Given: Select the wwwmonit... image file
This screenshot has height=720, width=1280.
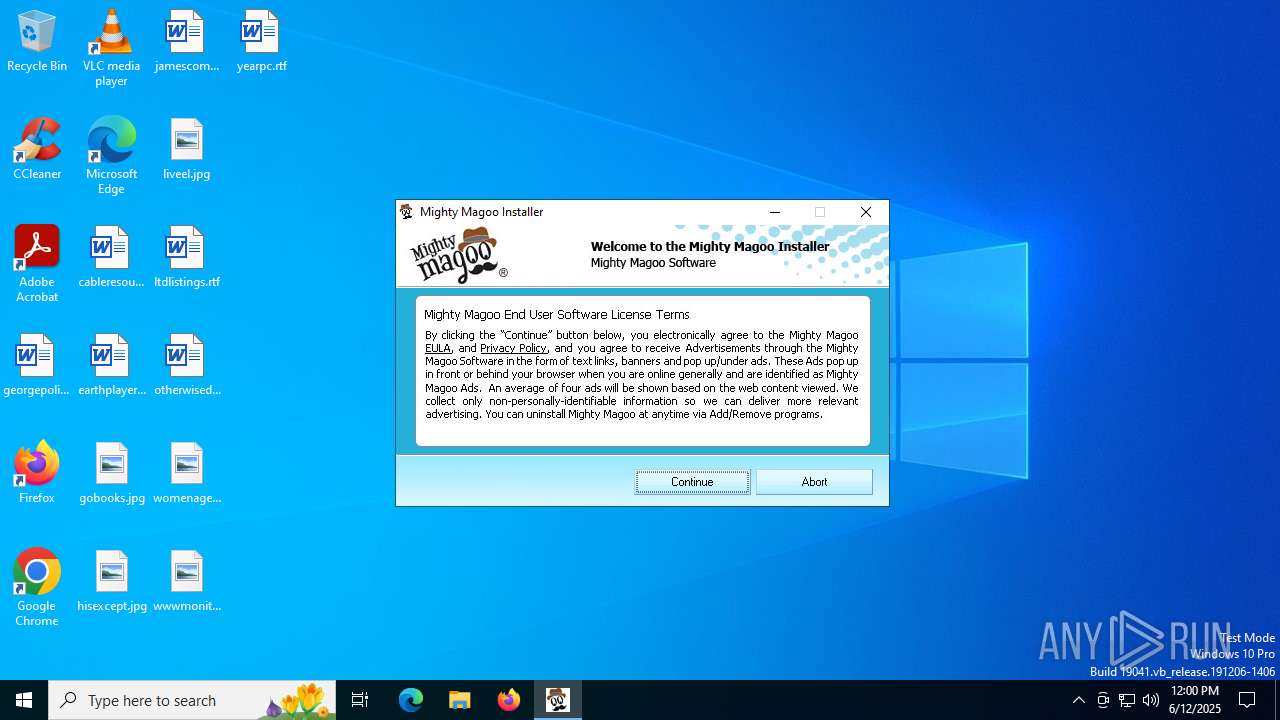Looking at the screenshot, I should [186, 581].
